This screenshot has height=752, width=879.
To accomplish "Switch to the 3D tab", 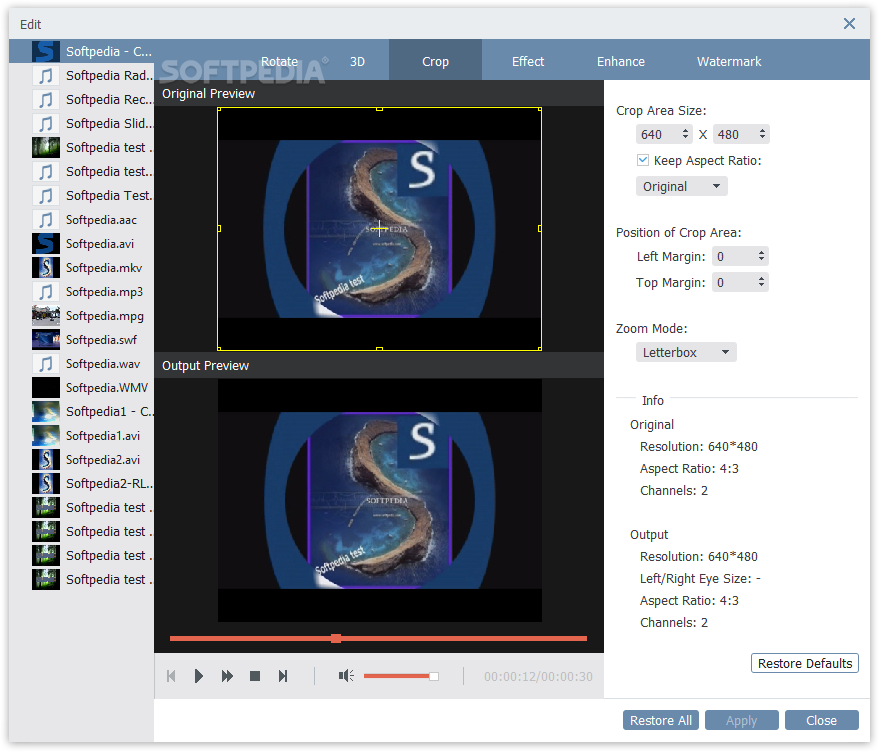I will pos(357,62).
